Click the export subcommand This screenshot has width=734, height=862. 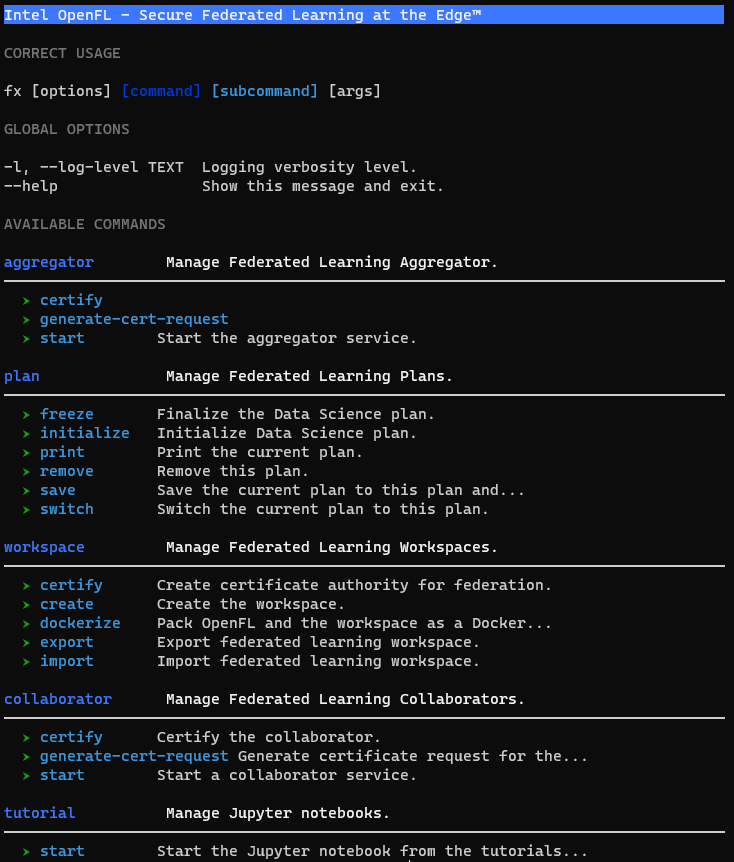[67, 643]
